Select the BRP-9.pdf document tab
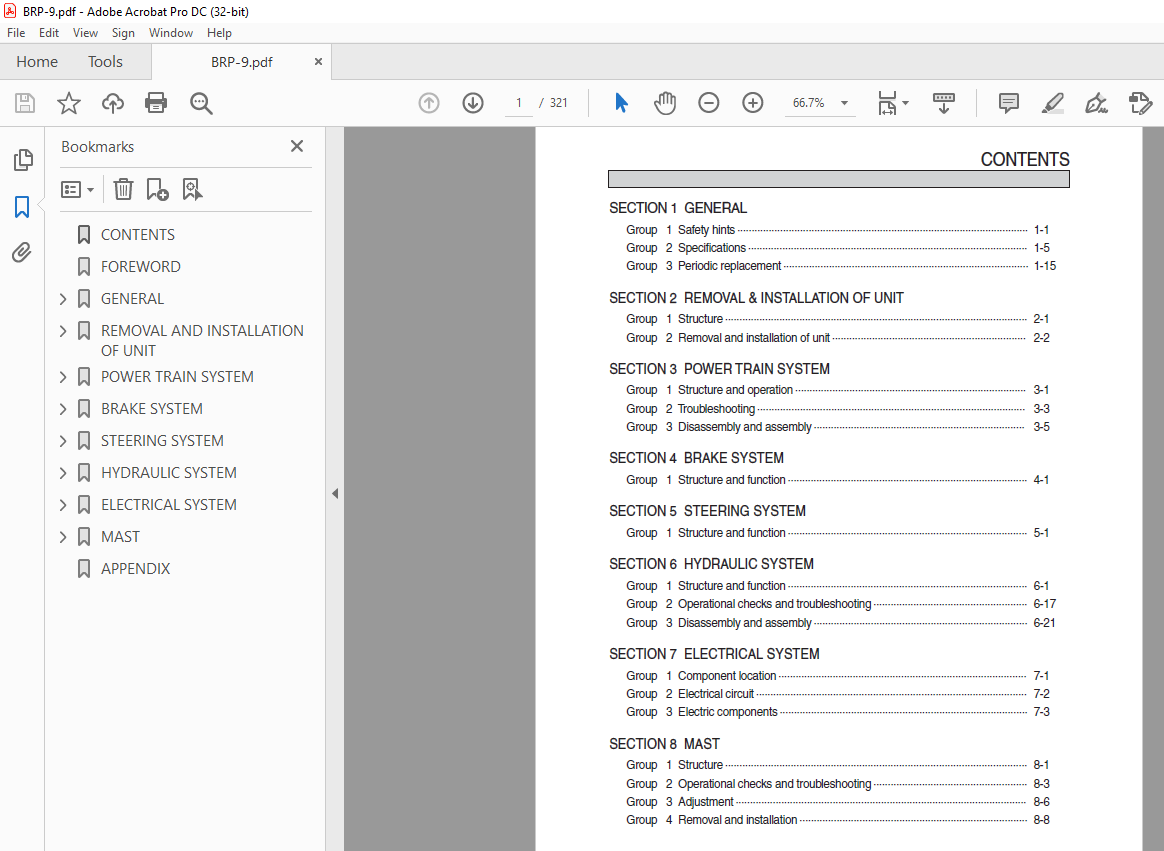The width and height of the screenshot is (1164, 851). point(241,62)
